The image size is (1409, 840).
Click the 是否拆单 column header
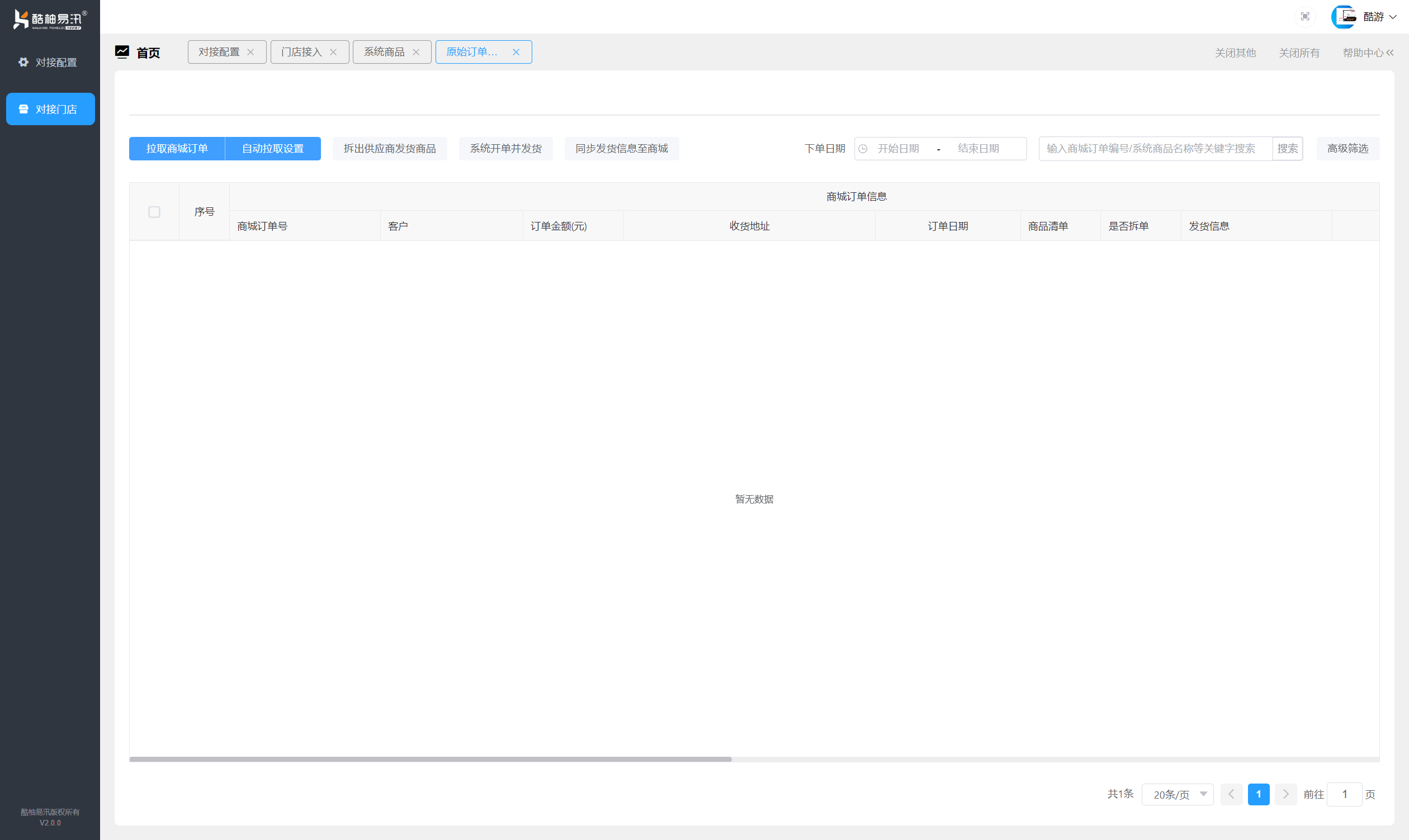1141,226
